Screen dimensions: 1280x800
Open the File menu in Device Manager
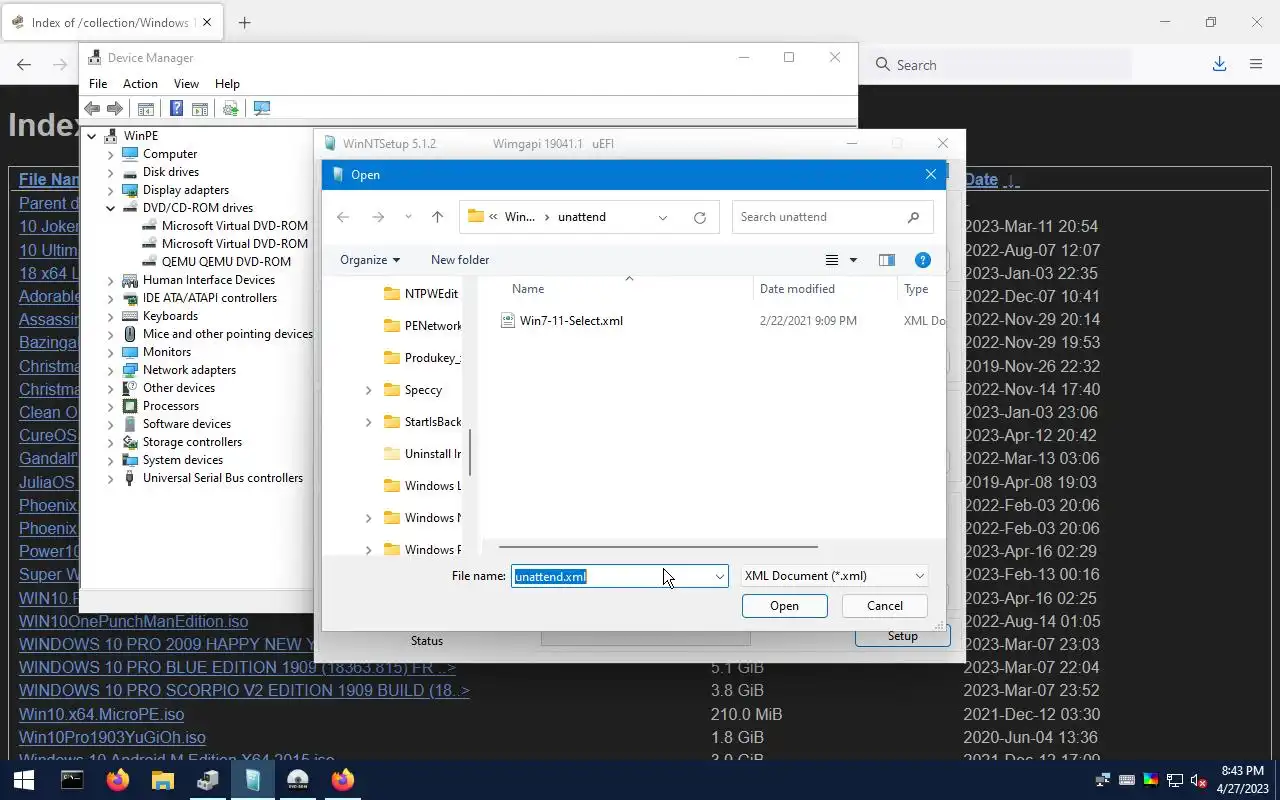coord(98,84)
